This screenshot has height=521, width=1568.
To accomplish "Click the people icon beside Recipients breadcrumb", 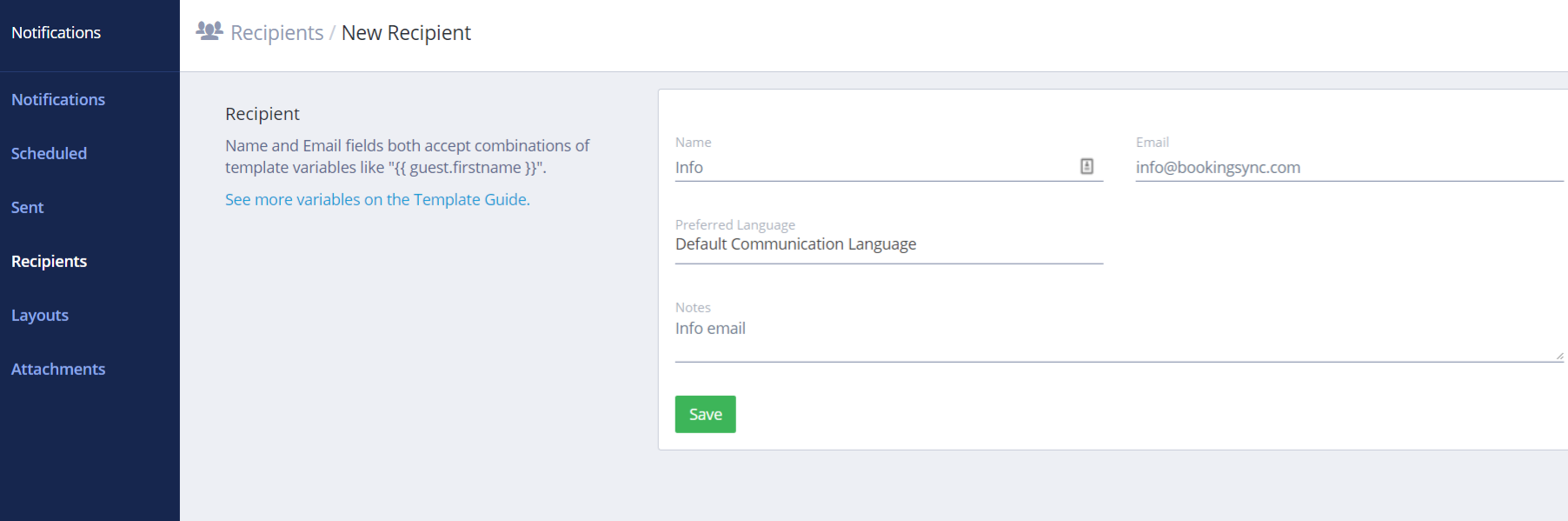I will pyautogui.click(x=209, y=31).
